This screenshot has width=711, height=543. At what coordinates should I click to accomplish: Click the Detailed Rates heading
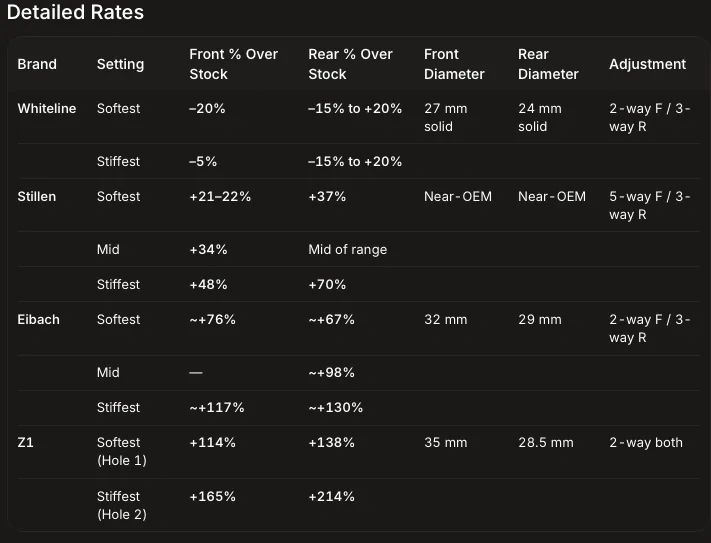pos(75,12)
